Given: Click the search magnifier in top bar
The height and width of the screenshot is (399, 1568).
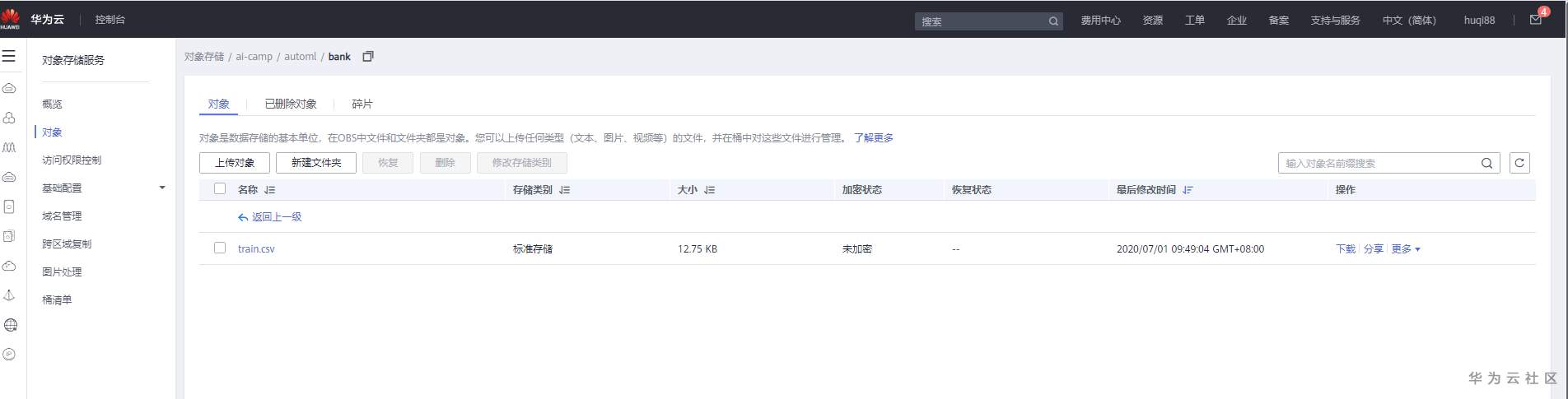Looking at the screenshot, I should 1053,21.
